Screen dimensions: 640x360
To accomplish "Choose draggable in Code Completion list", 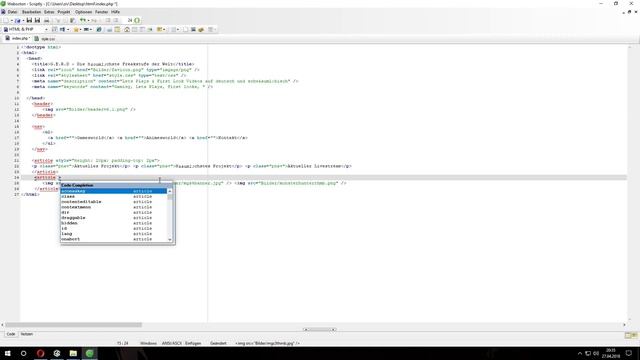I will (x=113, y=218).
